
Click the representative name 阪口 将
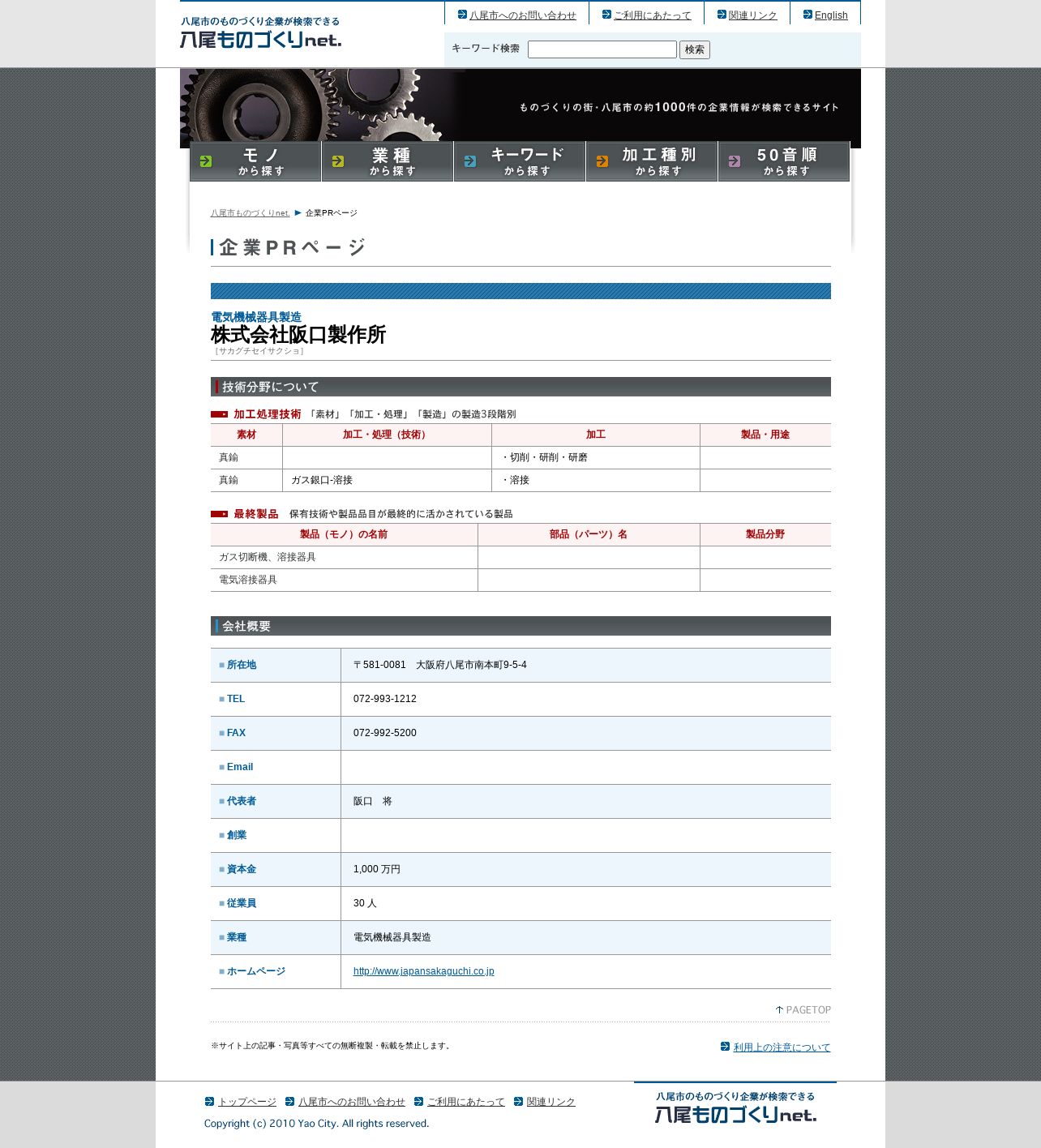point(373,801)
